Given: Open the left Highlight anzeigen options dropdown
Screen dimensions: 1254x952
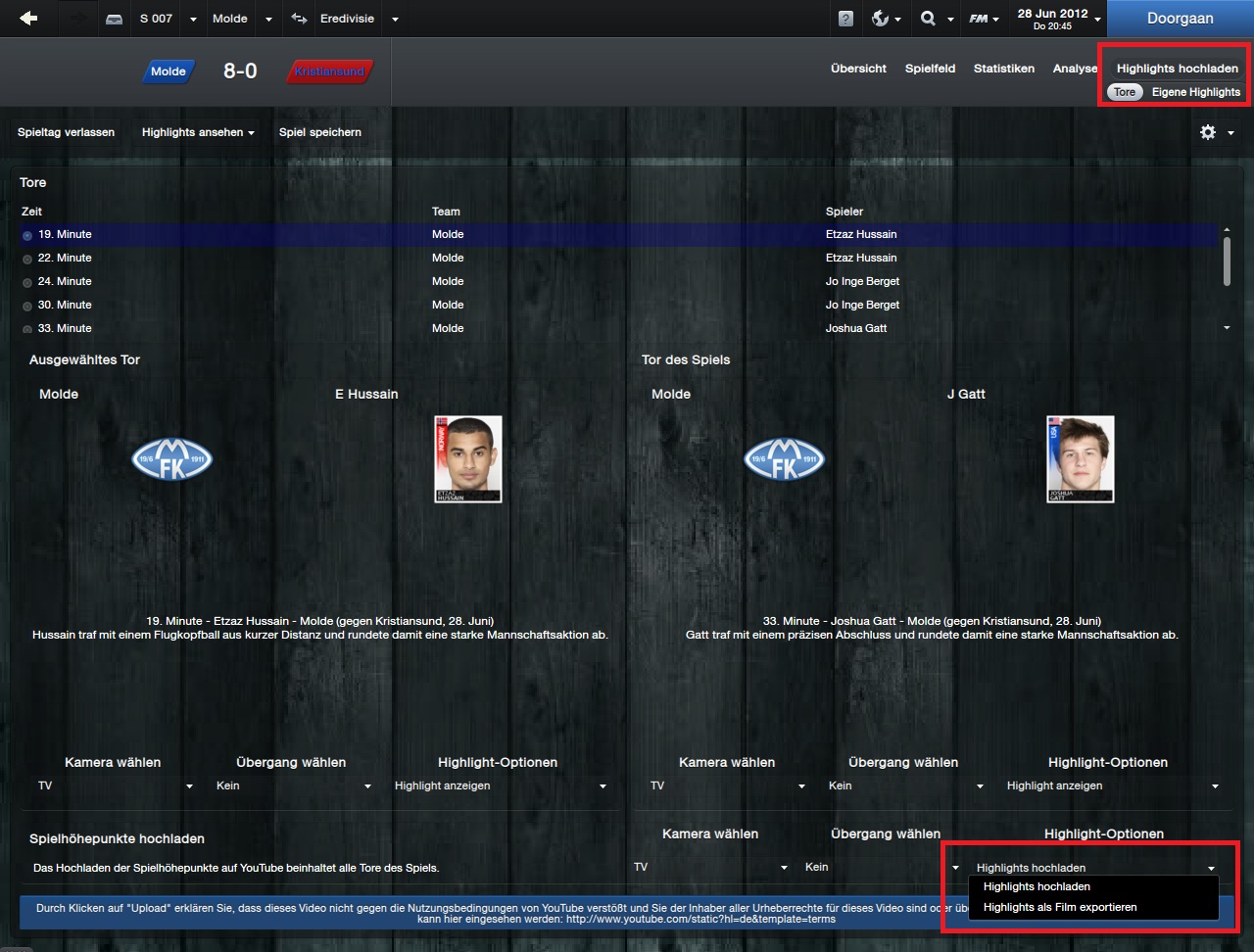Looking at the screenshot, I should click(500, 785).
